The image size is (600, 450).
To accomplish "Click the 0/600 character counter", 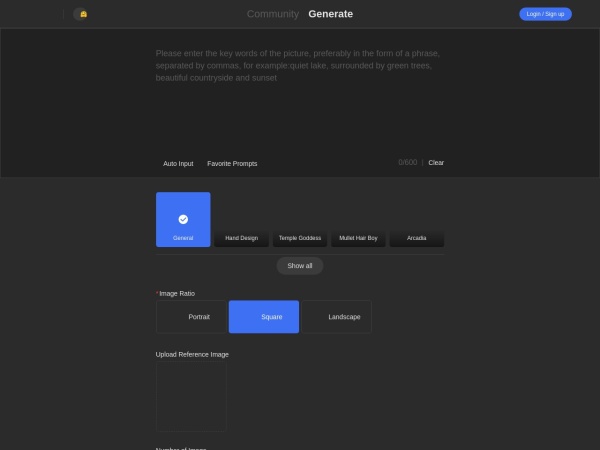I will point(407,162).
